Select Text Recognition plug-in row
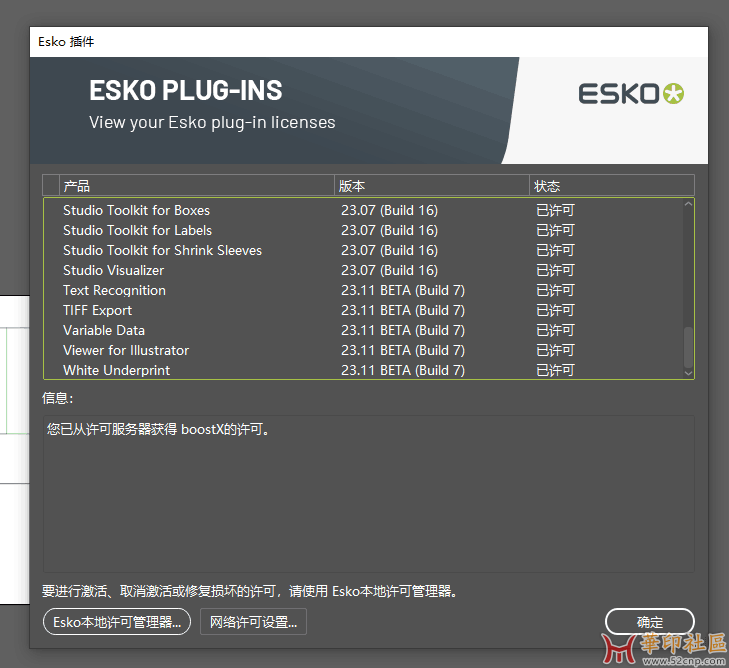This screenshot has height=668, width=729. (364, 290)
